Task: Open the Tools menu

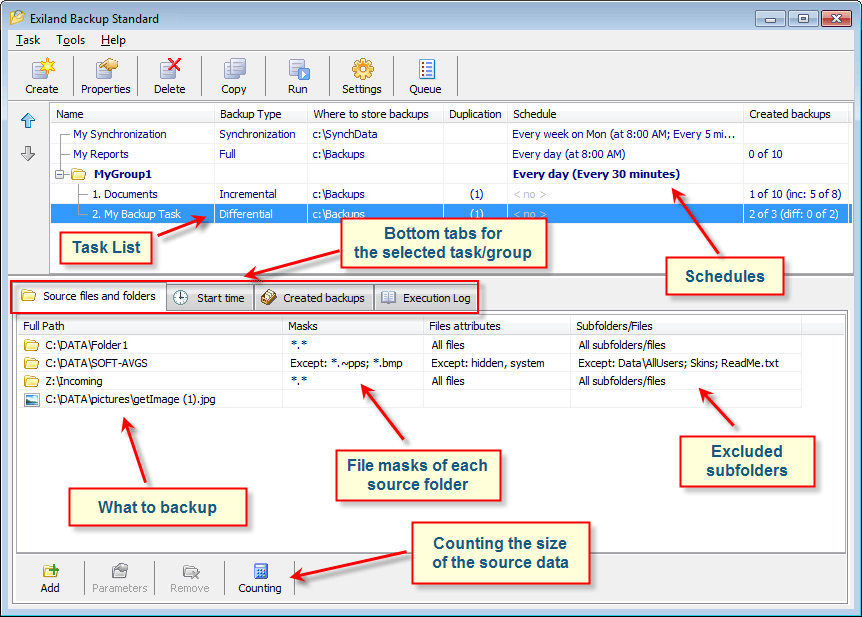Action: pos(70,40)
